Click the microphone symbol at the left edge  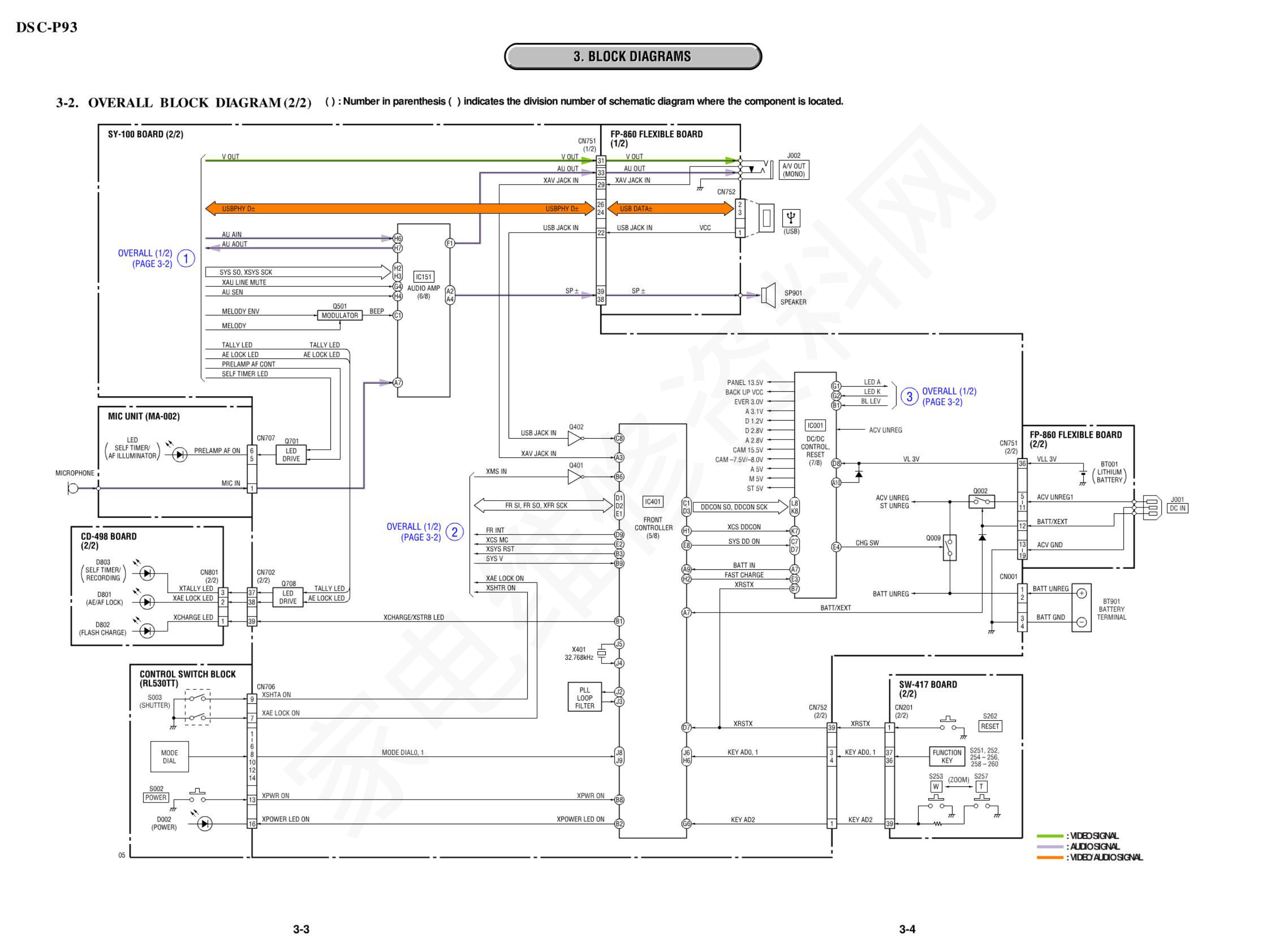click(x=73, y=488)
